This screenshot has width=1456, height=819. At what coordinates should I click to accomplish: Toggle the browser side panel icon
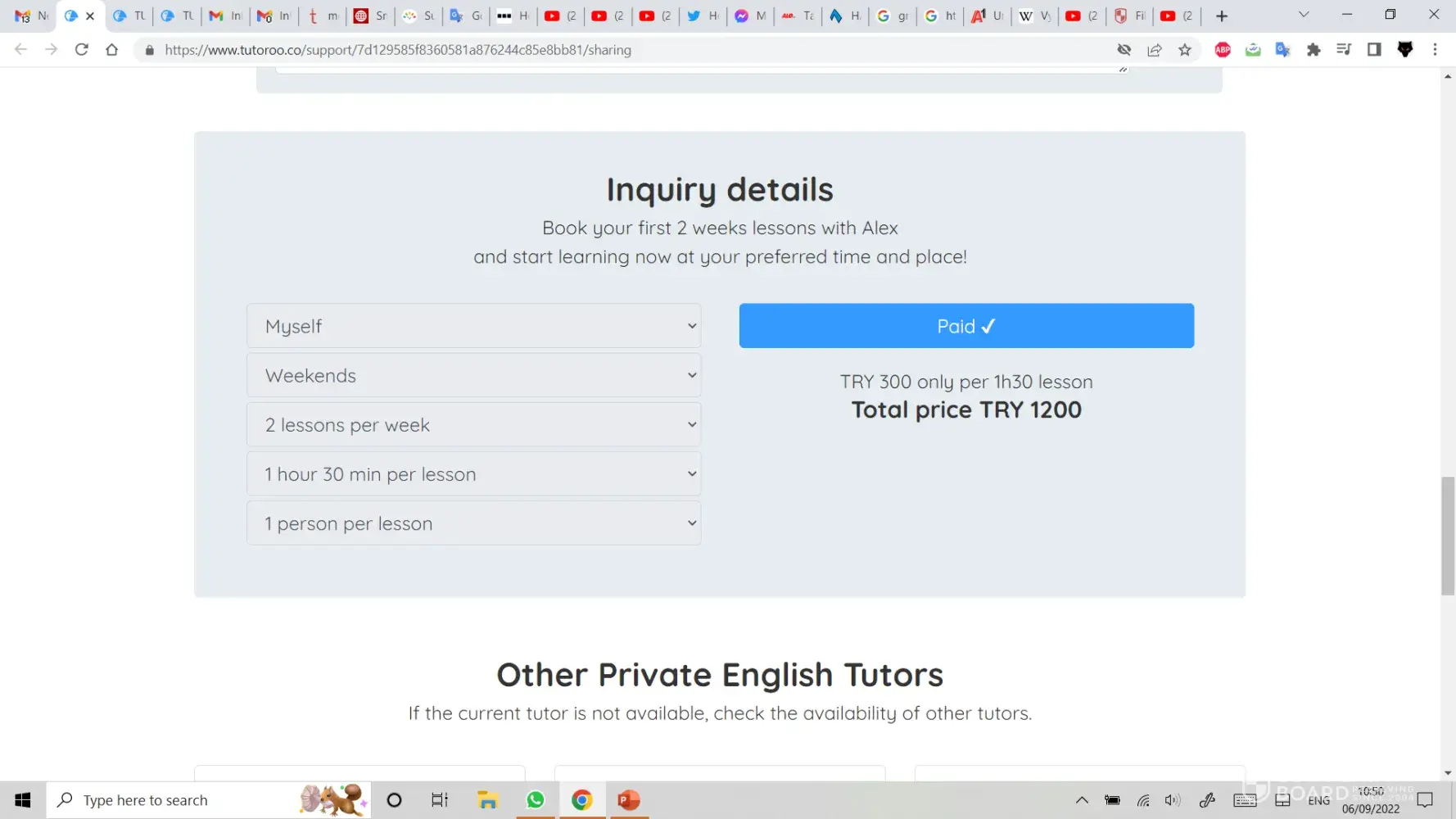(x=1374, y=50)
